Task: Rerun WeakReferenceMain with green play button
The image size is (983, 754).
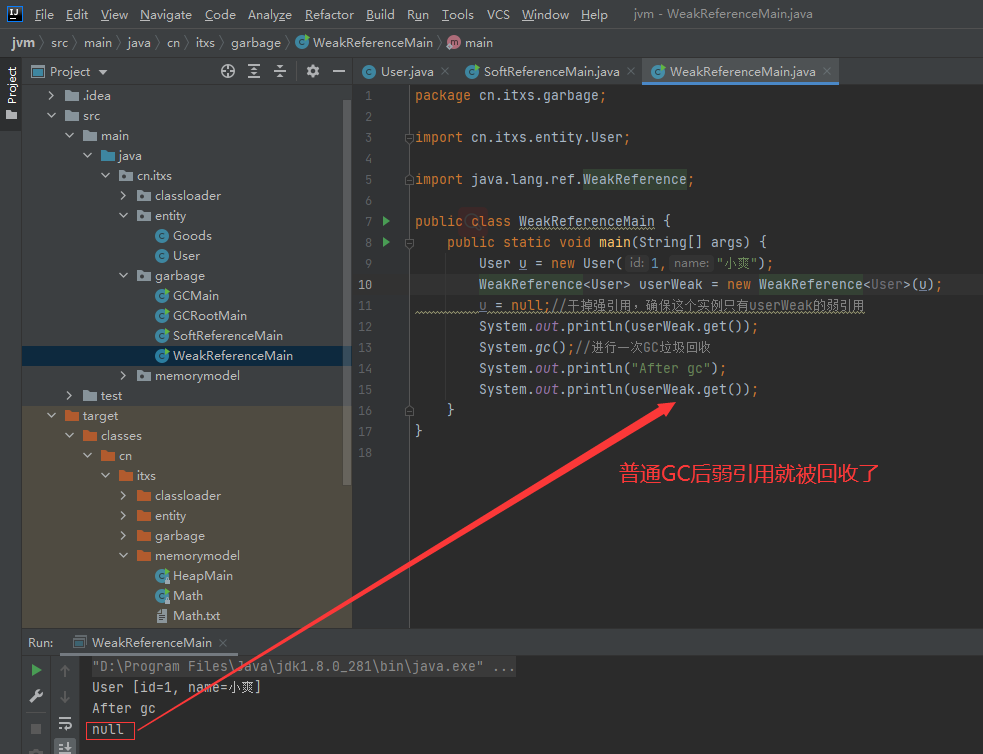Action: click(36, 670)
